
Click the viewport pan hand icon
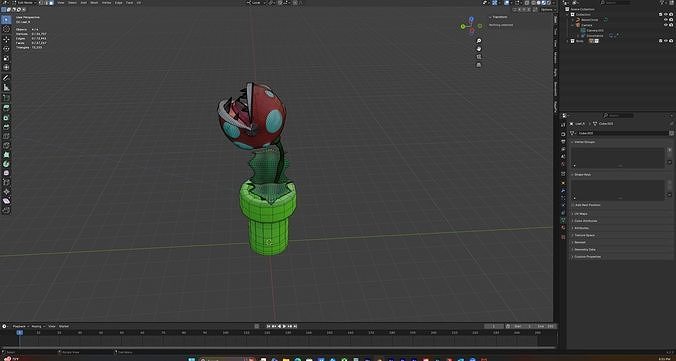pyautogui.click(x=479, y=48)
